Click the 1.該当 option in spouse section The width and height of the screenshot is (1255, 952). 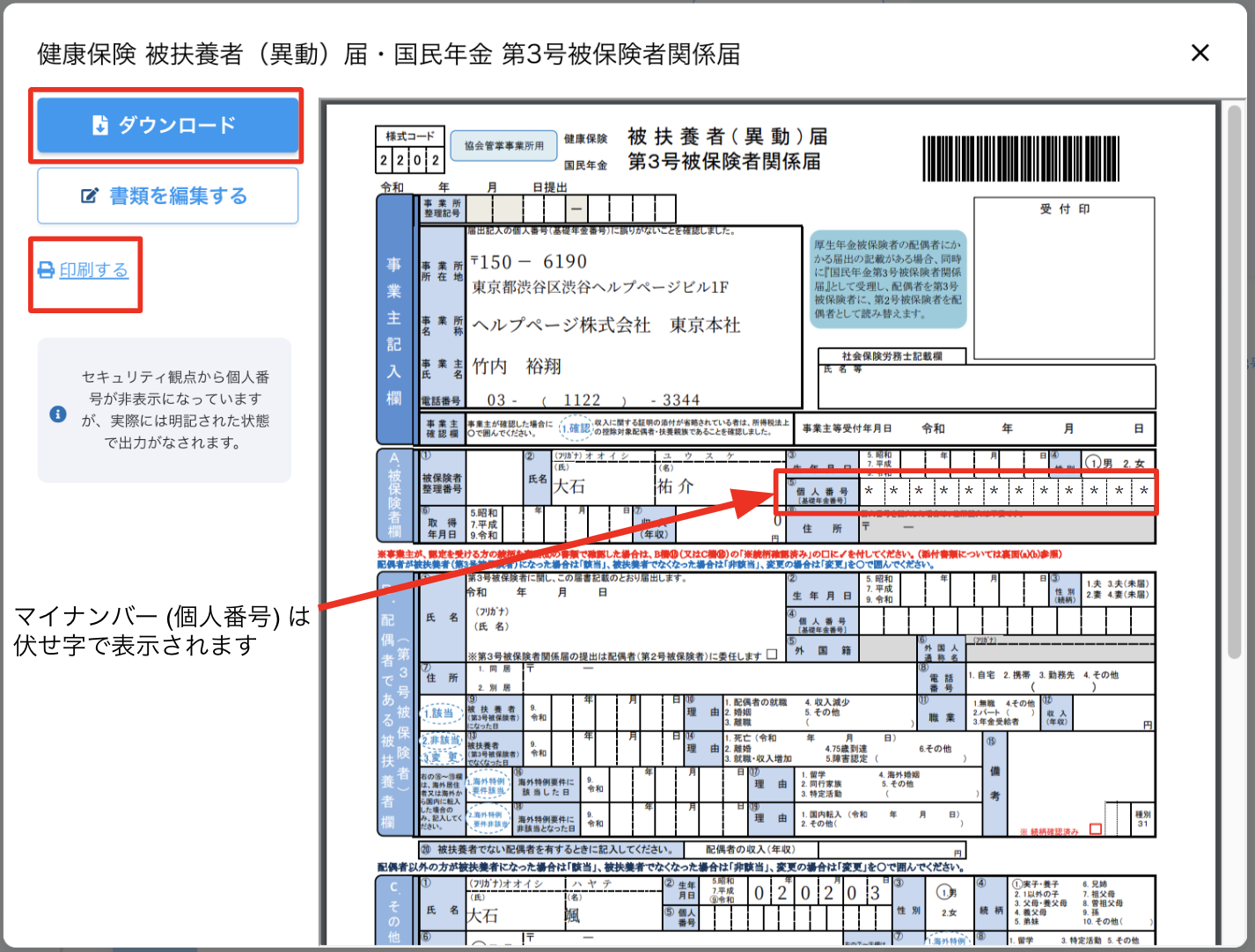click(441, 714)
